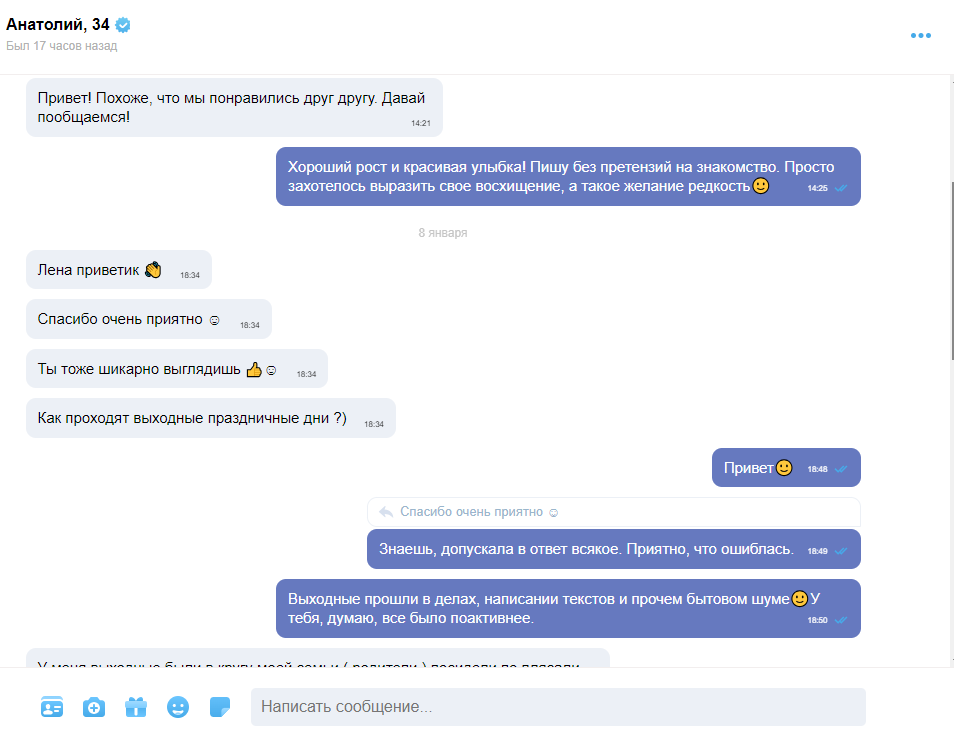Open the stickers panel icon
Viewport: 954px width, 744px height.
220,707
